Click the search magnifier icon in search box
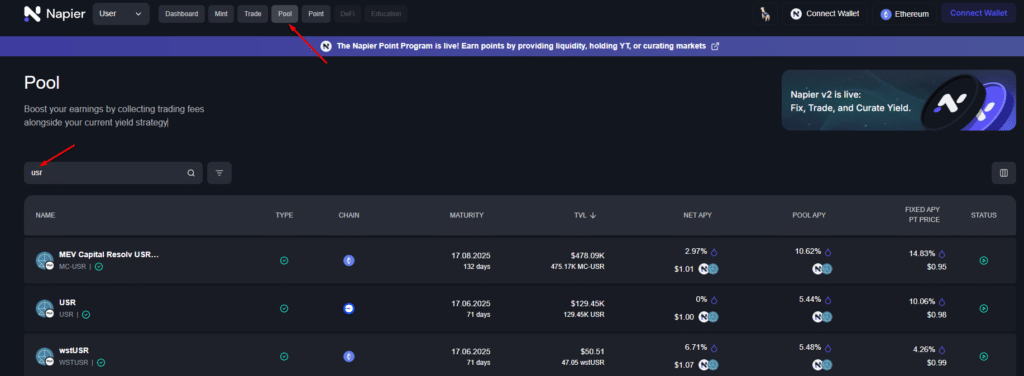 [191, 173]
